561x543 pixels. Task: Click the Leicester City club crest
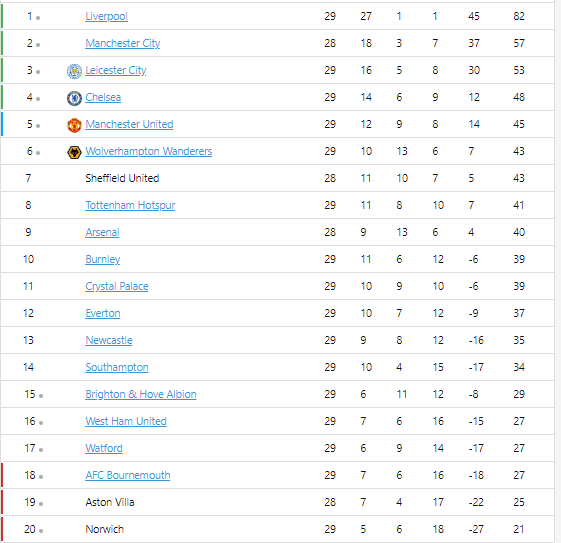click(x=74, y=71)
